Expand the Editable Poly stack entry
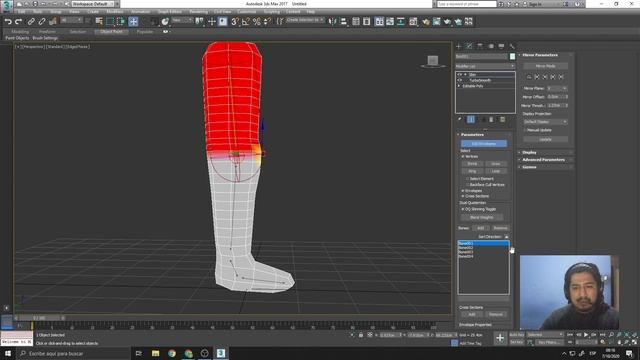 [460, 86]
